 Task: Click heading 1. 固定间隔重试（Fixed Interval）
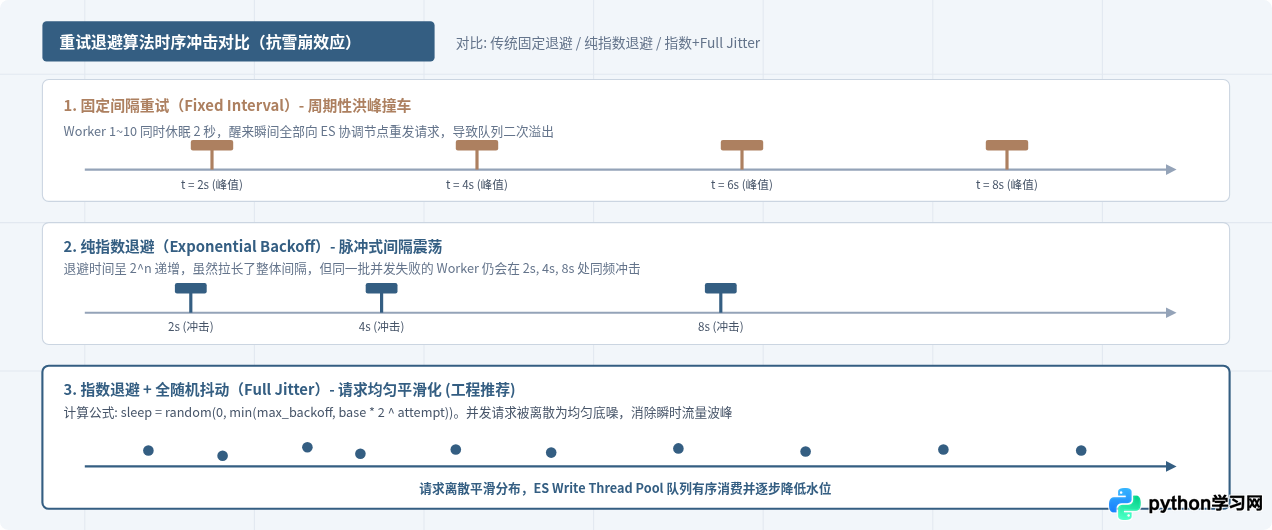tap(237, 106)
